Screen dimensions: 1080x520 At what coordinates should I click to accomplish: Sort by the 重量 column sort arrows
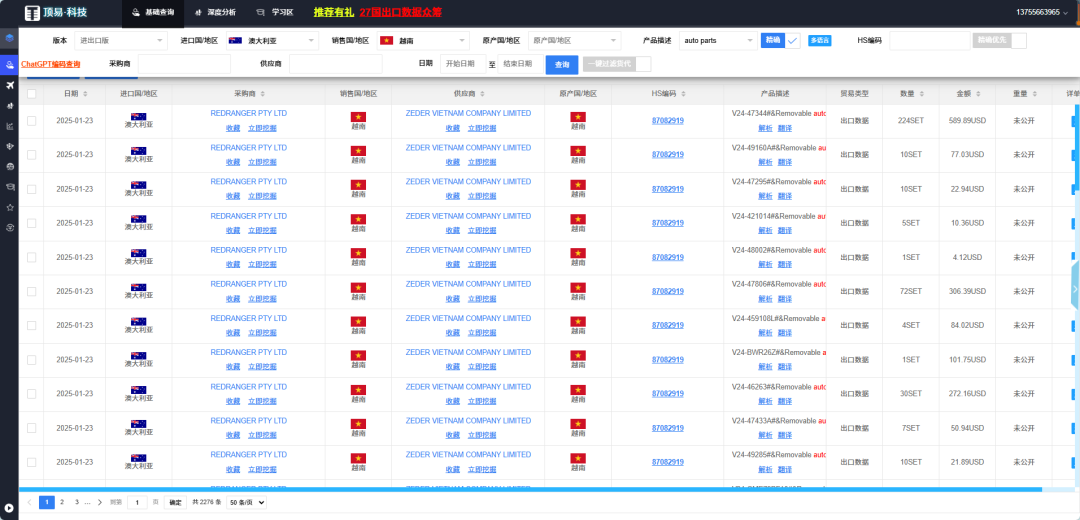1035,94
